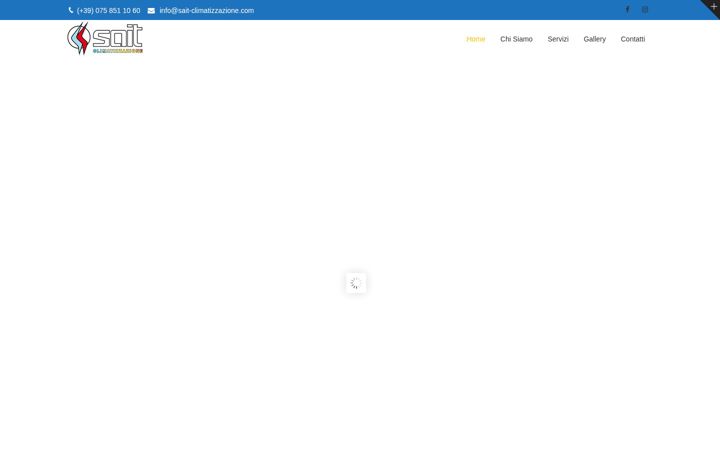Open the Instagram social icon

click(x=645, y=10)
